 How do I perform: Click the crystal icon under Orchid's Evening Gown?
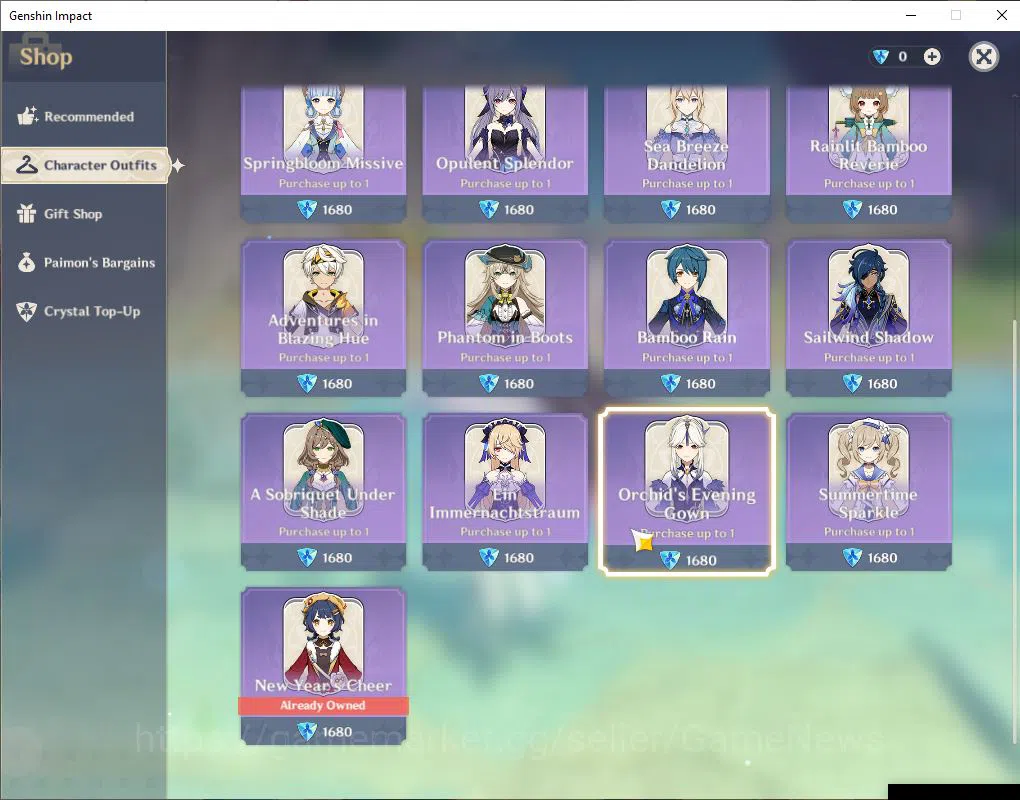pyautogui.click(x=670, y=560)
